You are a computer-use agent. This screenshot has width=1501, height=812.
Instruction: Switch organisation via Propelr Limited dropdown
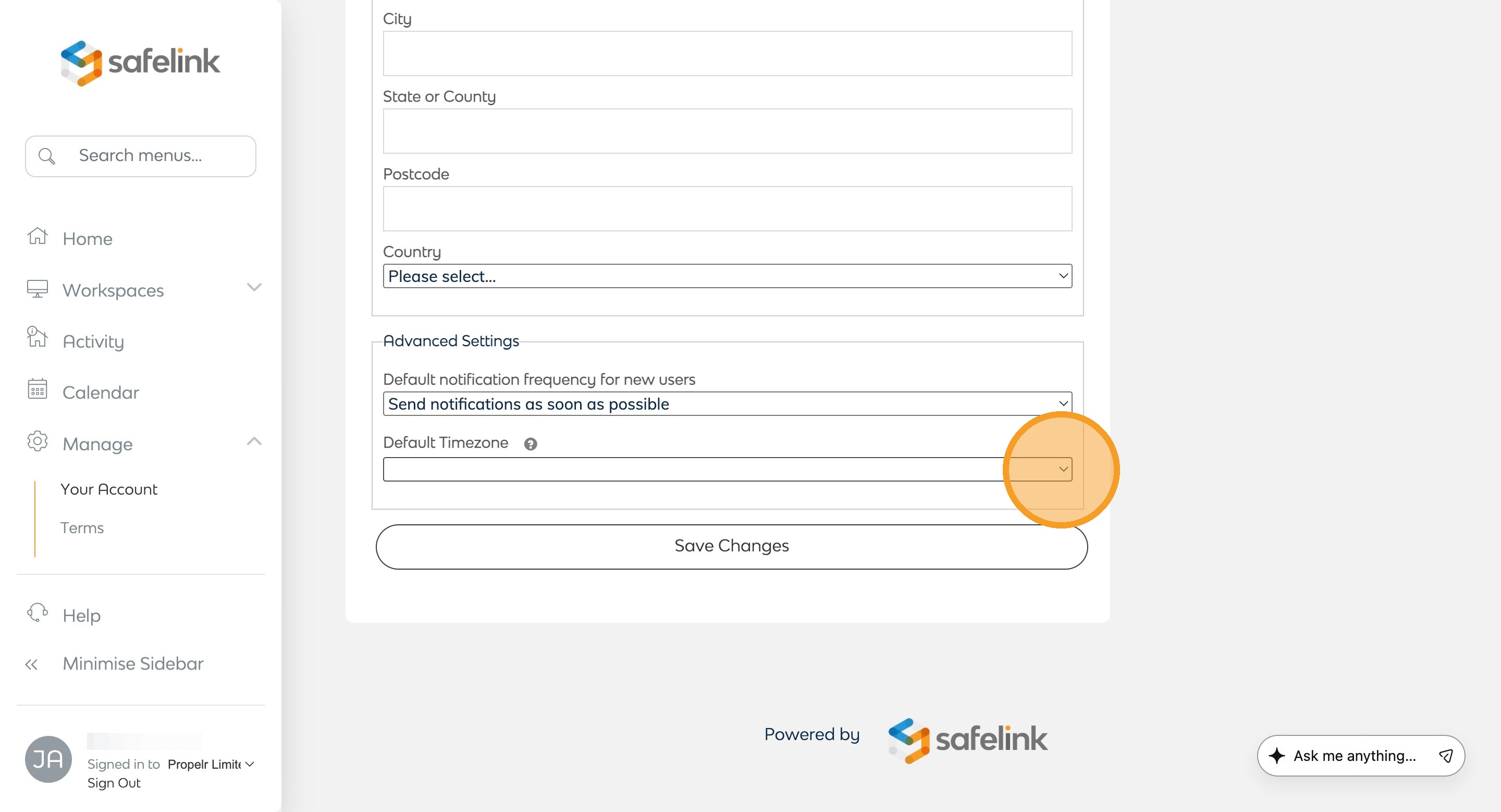[211, 764]
